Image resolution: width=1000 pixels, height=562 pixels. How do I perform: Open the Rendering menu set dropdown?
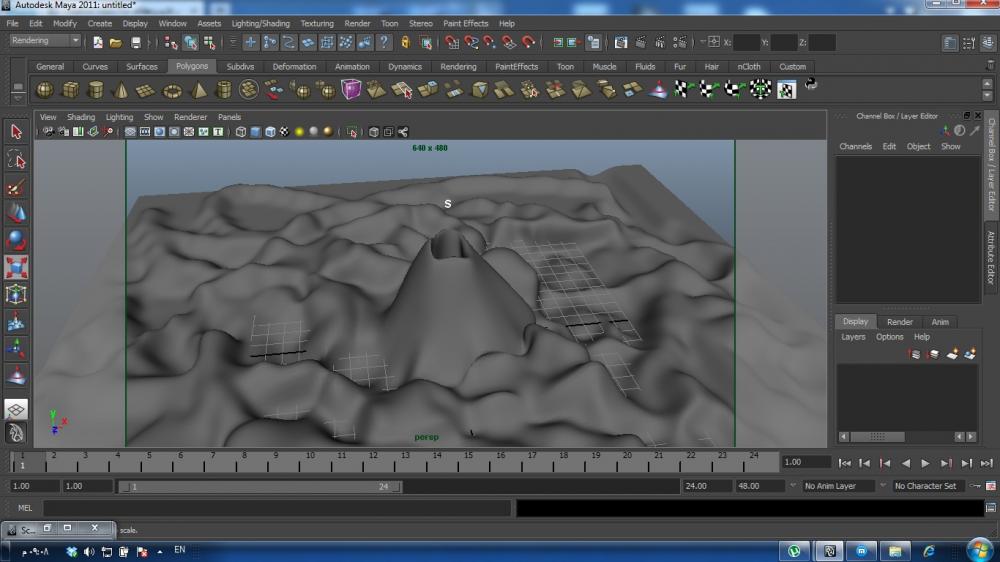click(46, 41)
